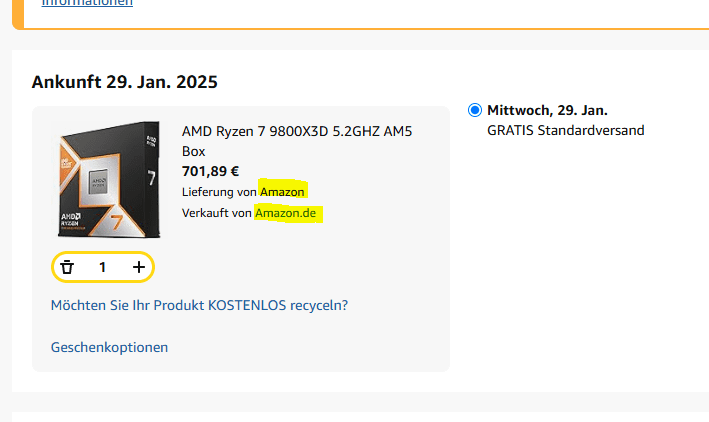Click the price 701,89 €
The image size is (709, 422).
coord(210,171)
